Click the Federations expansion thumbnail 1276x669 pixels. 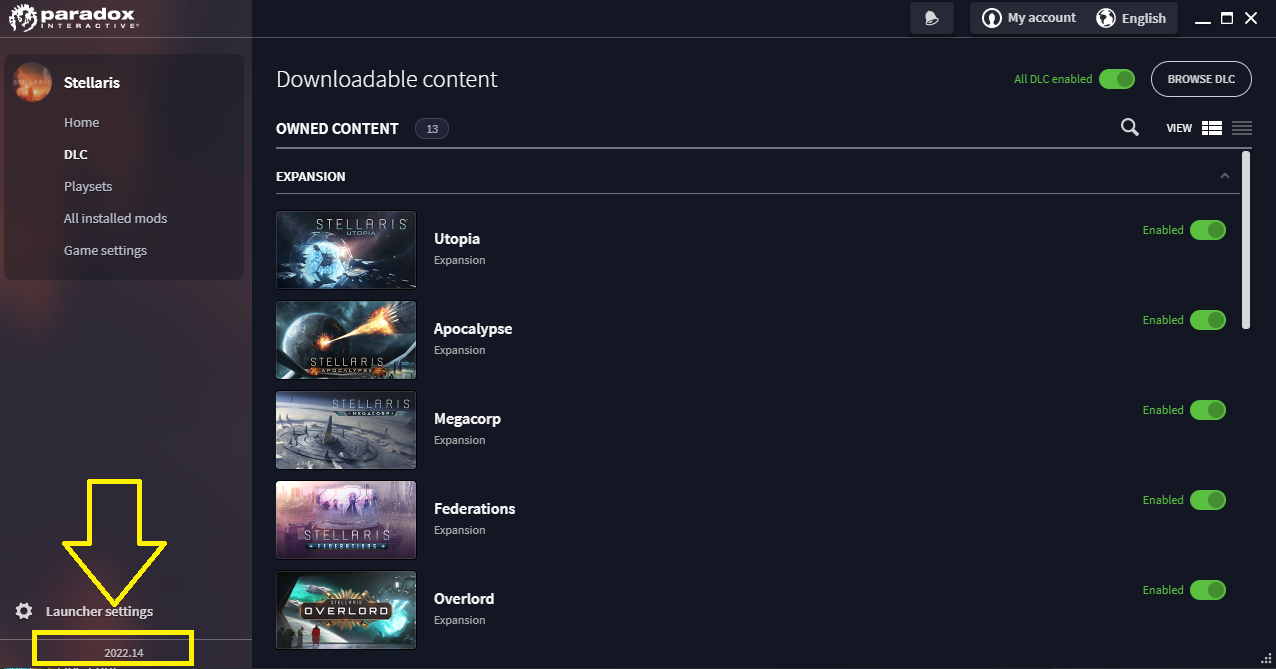[346, 520]
